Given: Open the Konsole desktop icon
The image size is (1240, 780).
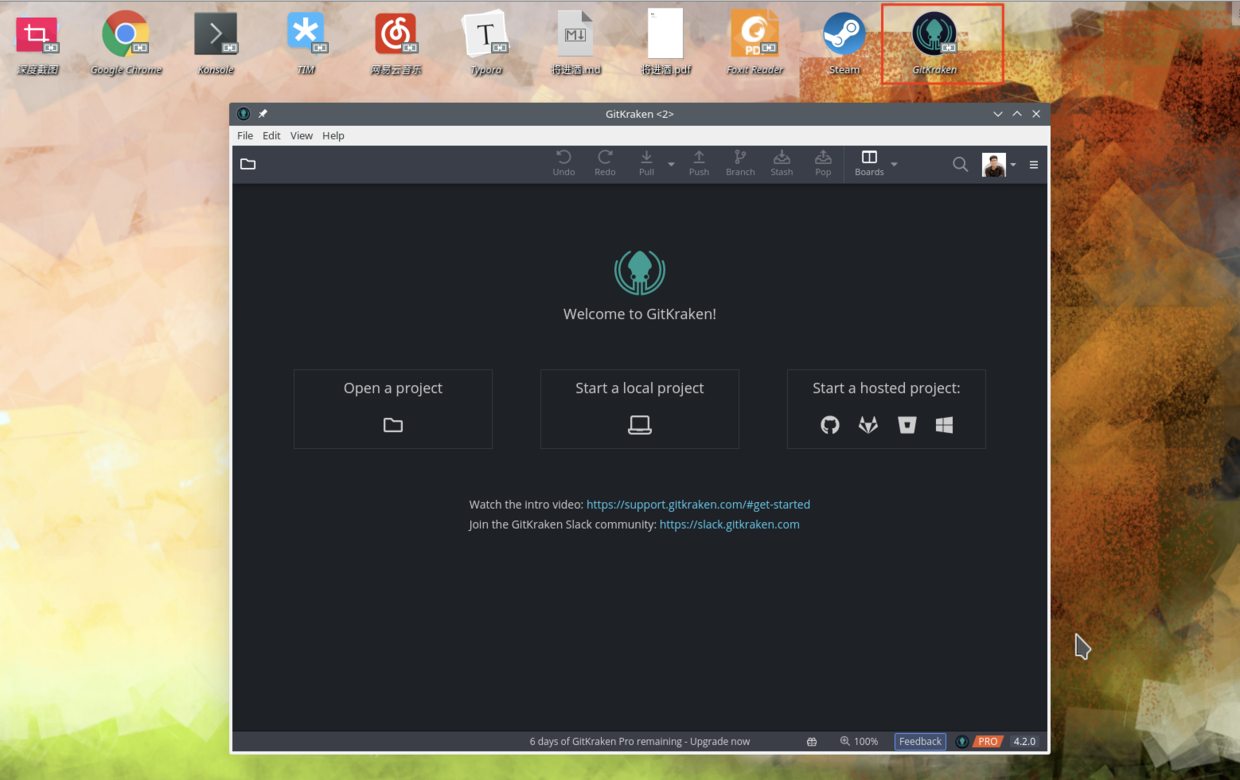Looking at the screenshot, I should [216, 43].
